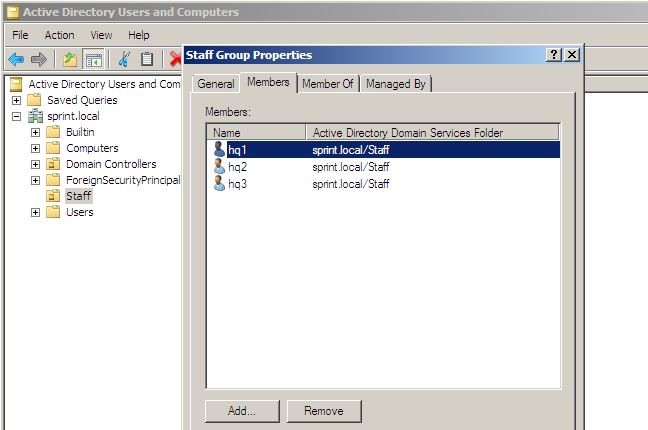Click sprint.local/Staff folder for hq3
This screenshot has height=430, width=648.
tap(350, 184)
